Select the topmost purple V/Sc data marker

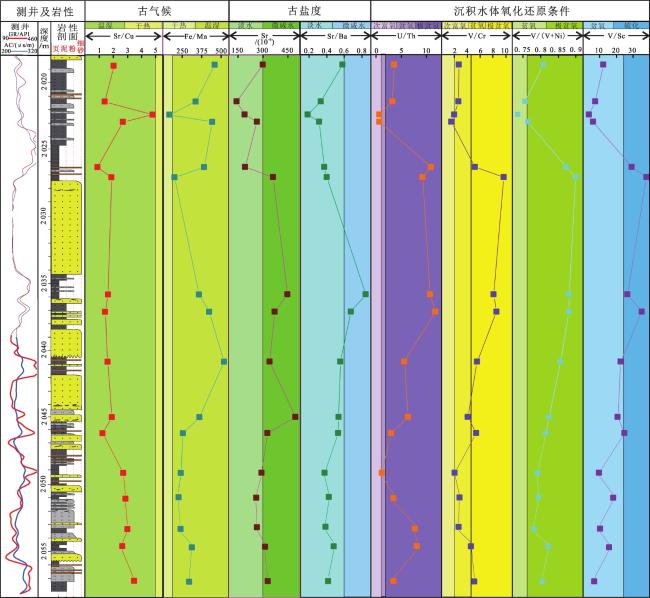(x=603, y=65)
